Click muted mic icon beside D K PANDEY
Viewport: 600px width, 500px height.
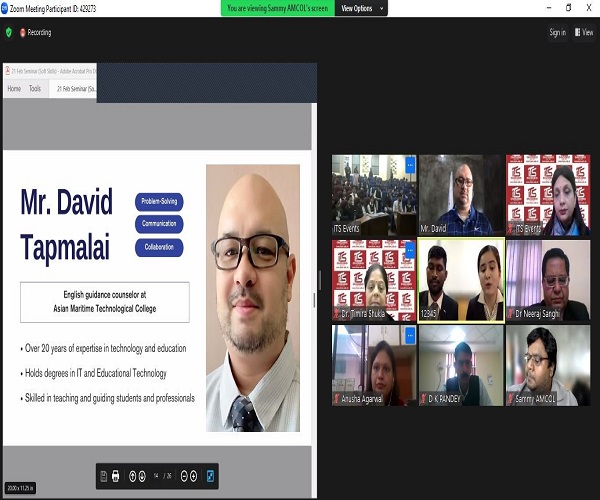point(423,399)
